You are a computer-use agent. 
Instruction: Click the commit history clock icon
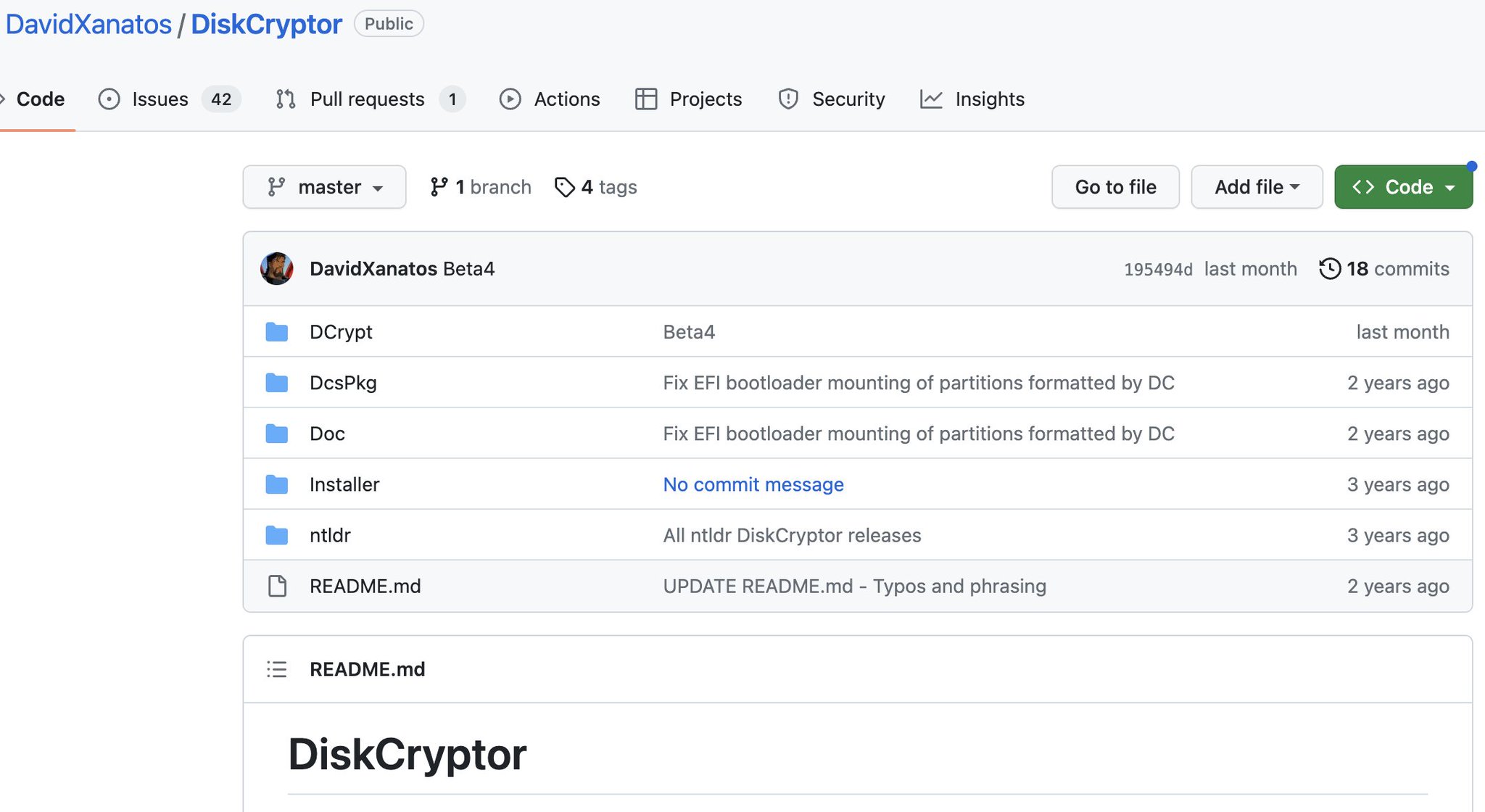(1329, 269)
